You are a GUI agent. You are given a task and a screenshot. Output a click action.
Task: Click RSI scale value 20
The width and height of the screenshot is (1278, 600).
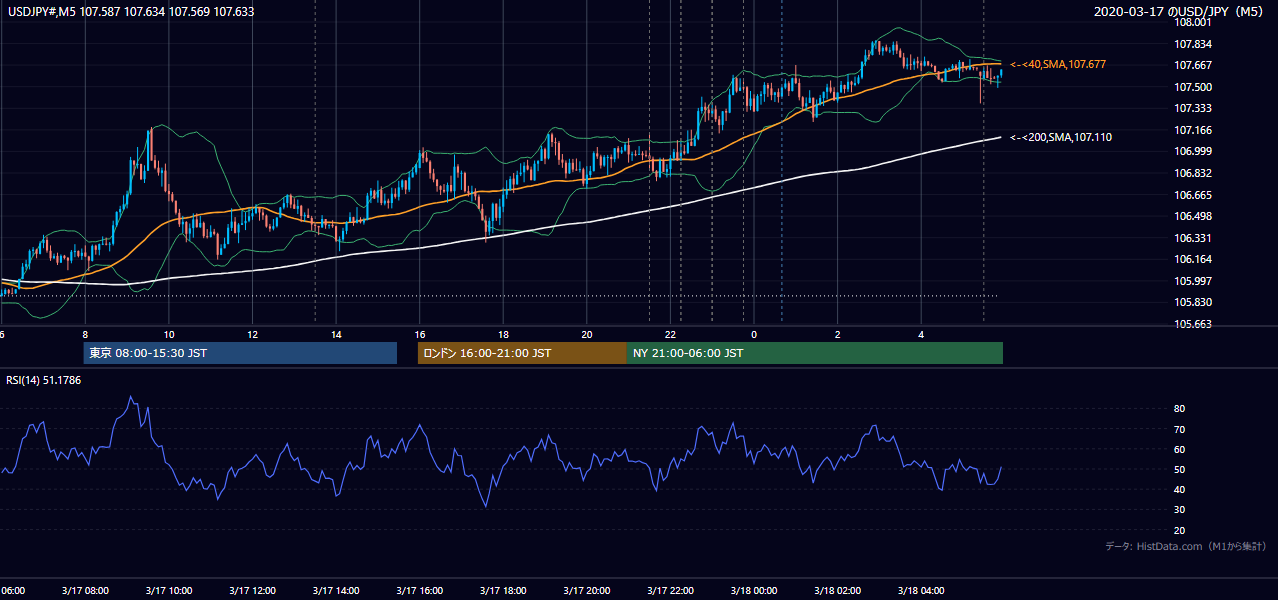coord(1180,530)
